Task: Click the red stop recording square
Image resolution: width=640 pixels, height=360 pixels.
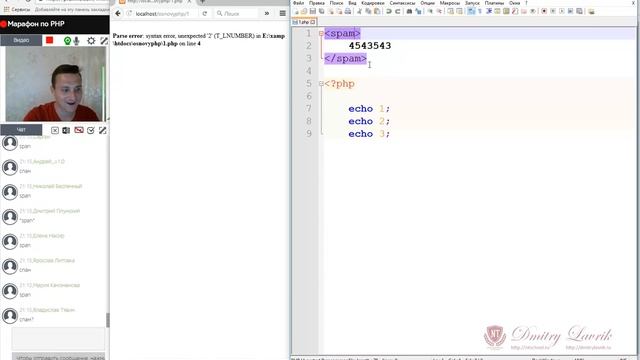Action: pyautogui.click(x=50, y=40)
